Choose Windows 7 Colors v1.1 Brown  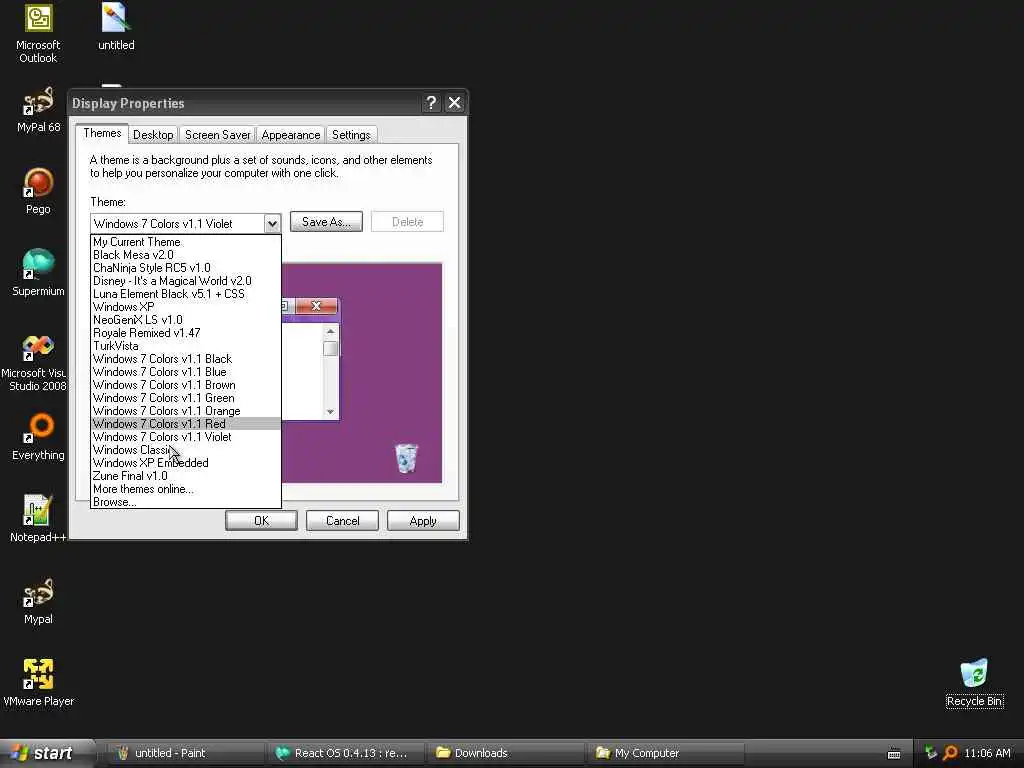186,385
